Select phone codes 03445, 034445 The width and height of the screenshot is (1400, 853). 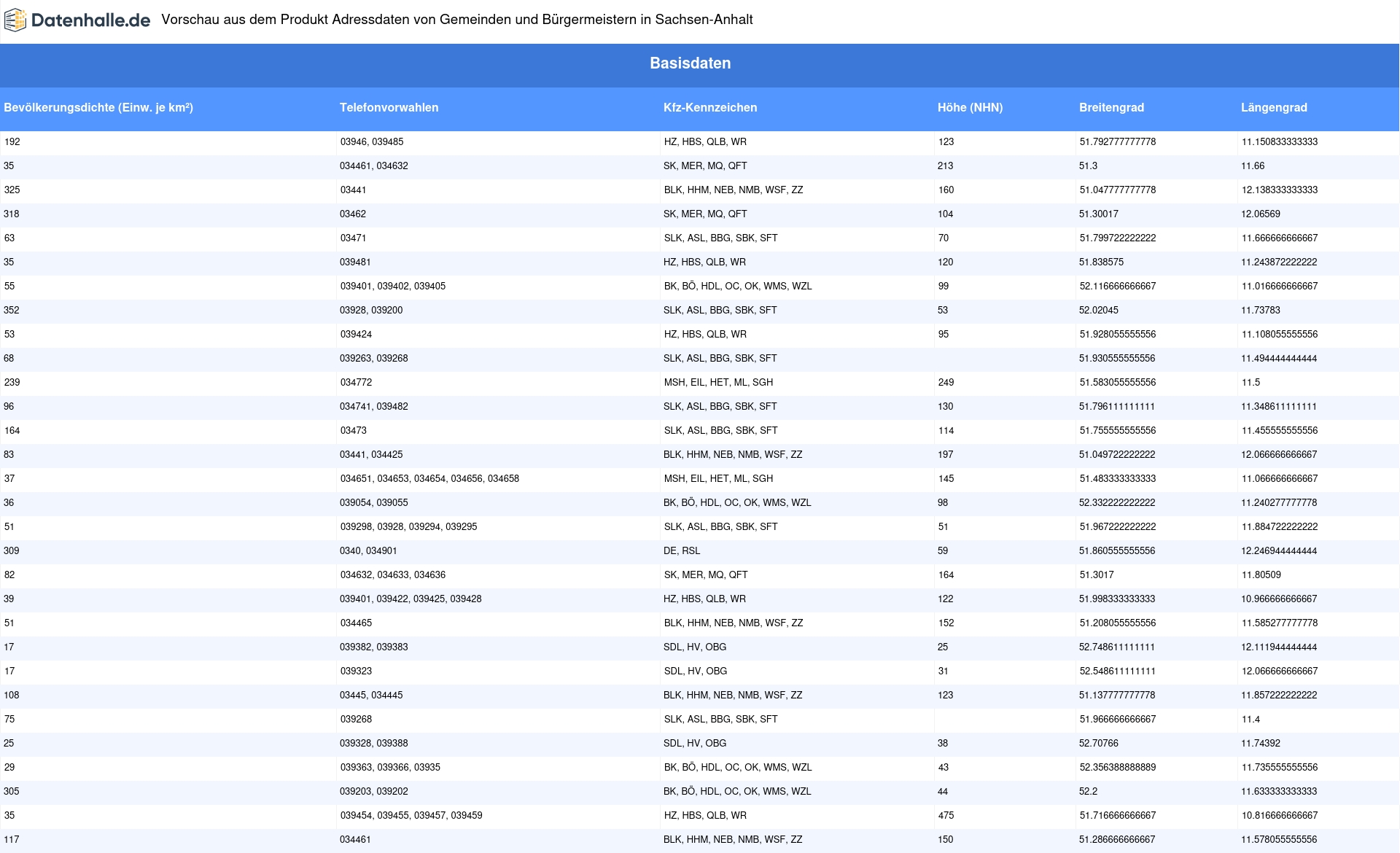click(371, 696)
